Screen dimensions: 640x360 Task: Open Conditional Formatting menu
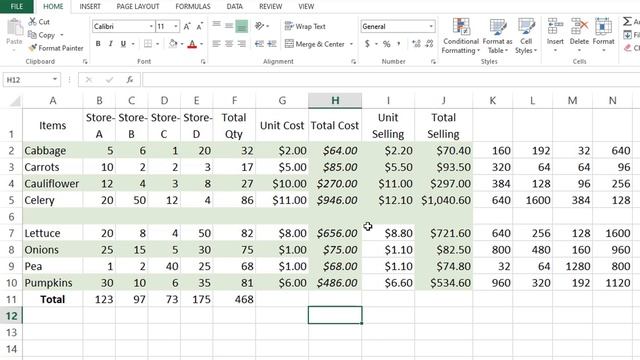pyautogui.click(x=461, y=36)
